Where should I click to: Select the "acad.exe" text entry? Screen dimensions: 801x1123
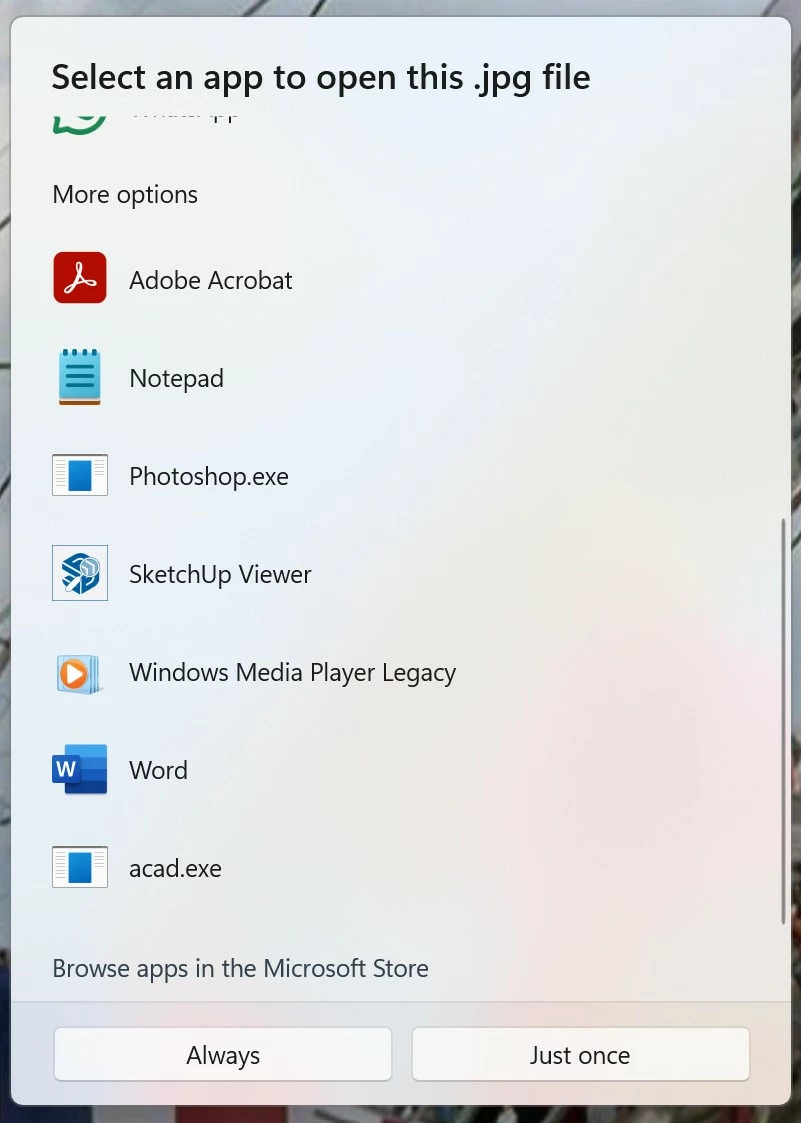coord(175,869)
